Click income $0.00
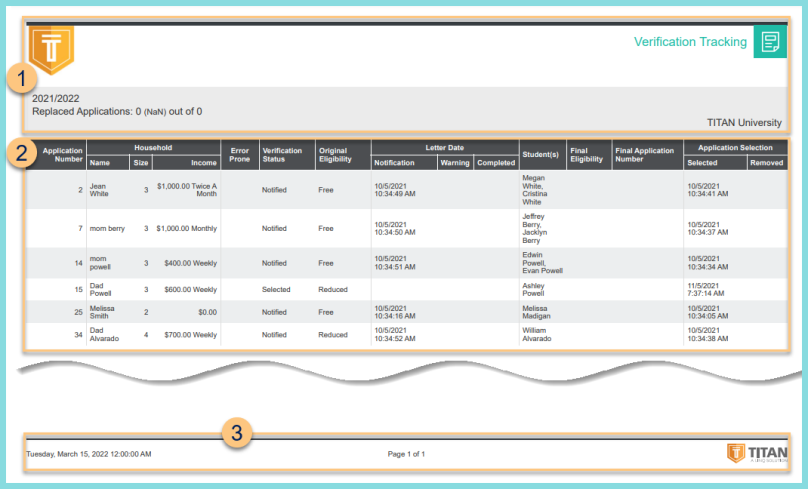 point(207,312)
